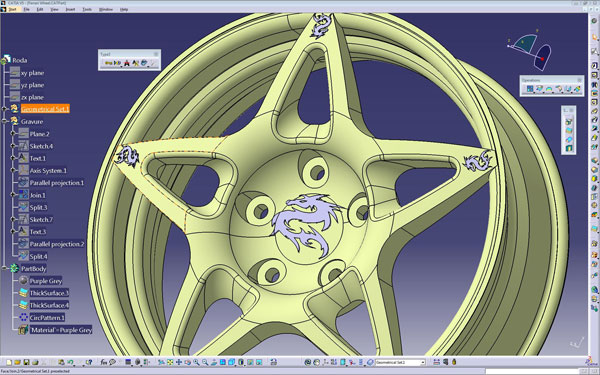
Task: Open the Tools menu
Action: point(87,9)
